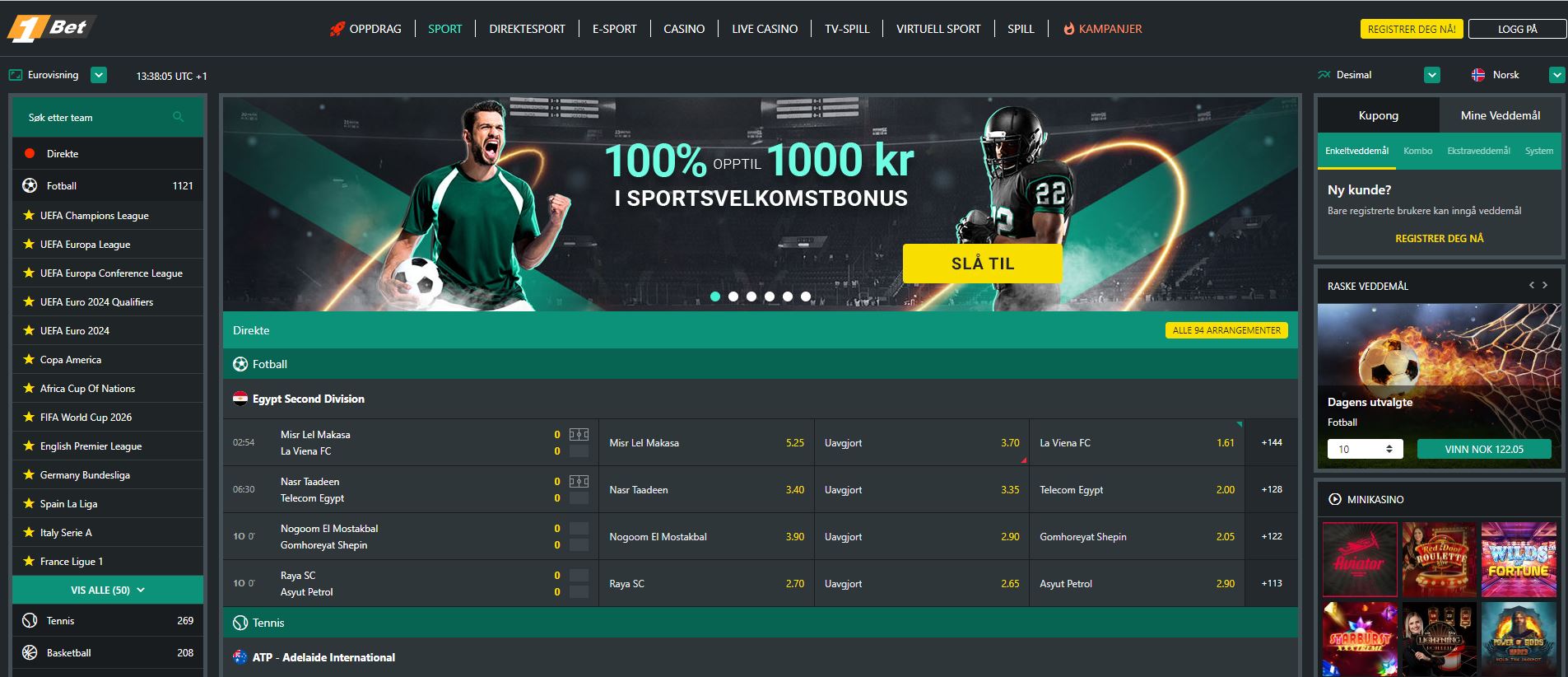
Task: Open the Eurovisning view dropdown
Action: (x=99, y=75)
